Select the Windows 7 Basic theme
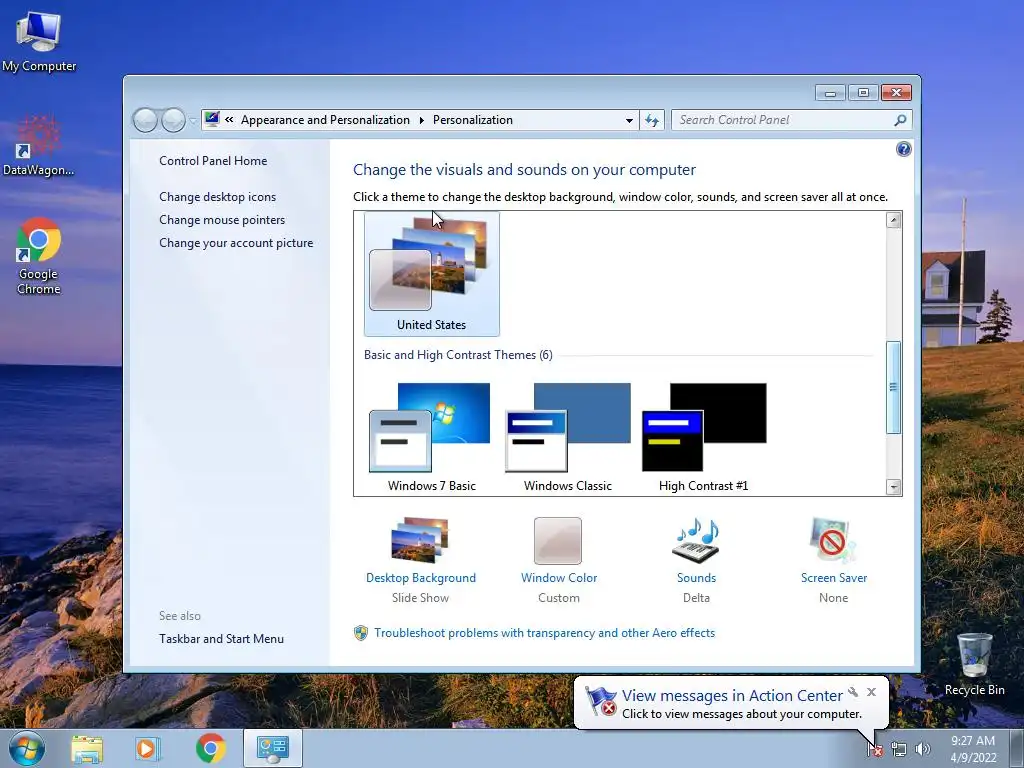 click(432, 437)
